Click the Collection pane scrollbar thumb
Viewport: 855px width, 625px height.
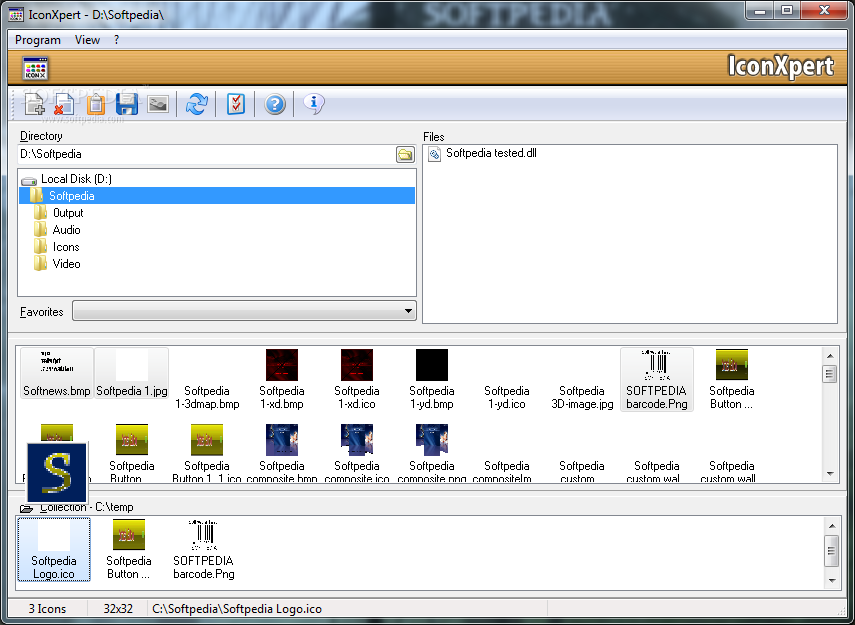pos(832,550)
